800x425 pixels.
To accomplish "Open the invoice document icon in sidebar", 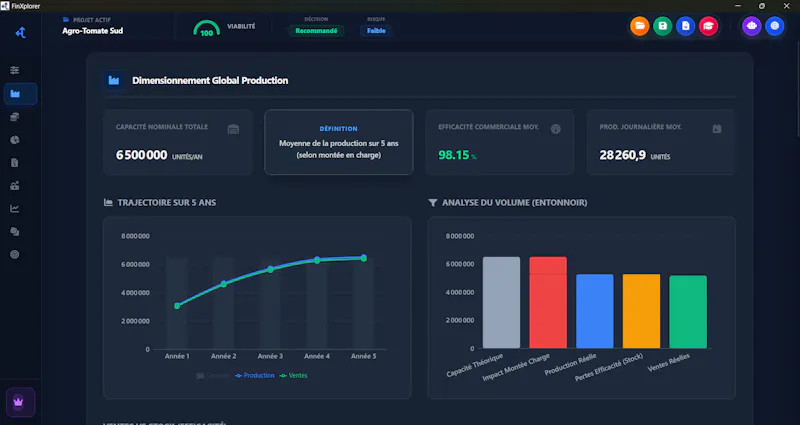I will [15, 163].
